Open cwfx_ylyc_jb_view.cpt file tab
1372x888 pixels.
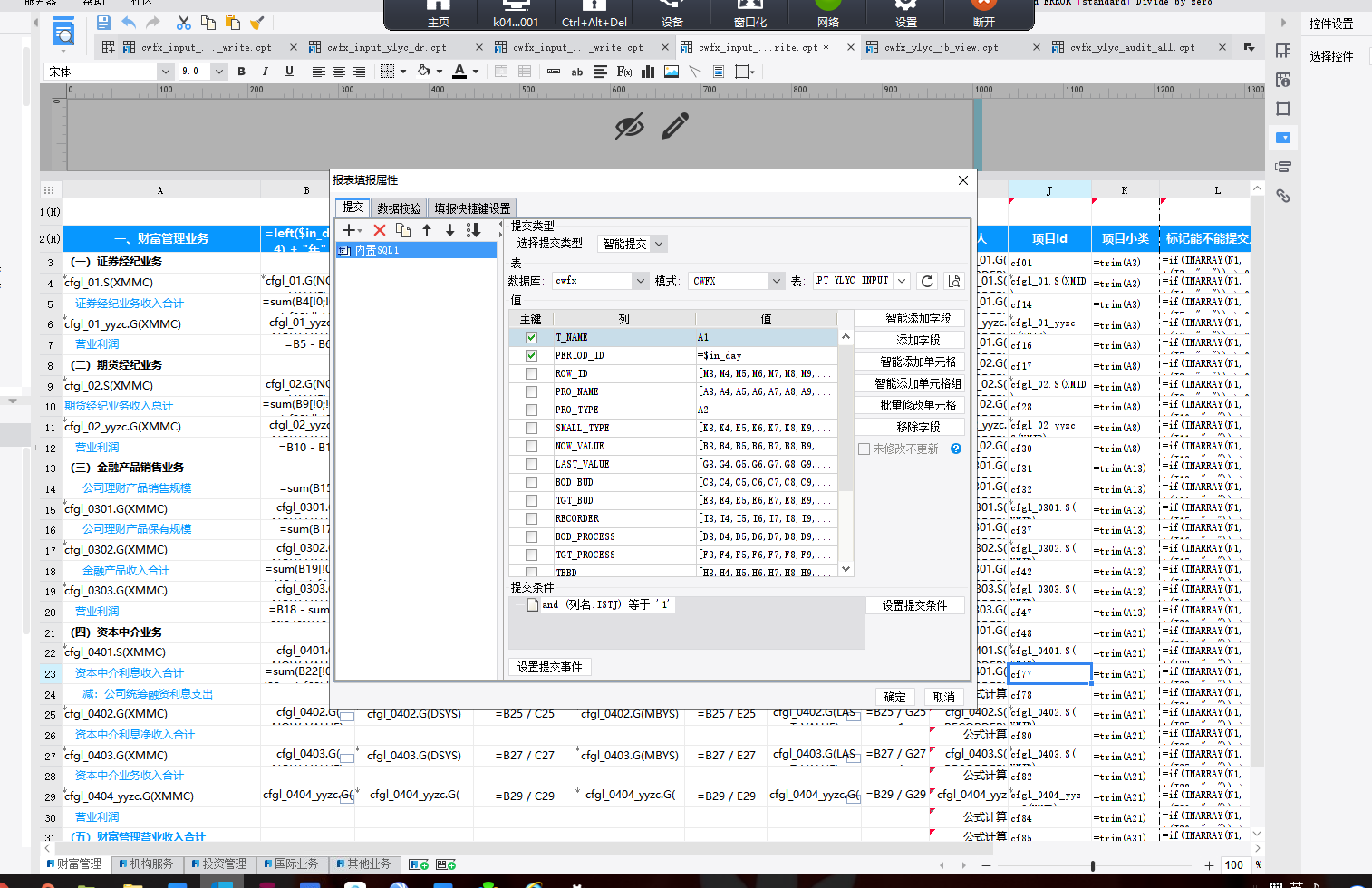click(952, 47)
